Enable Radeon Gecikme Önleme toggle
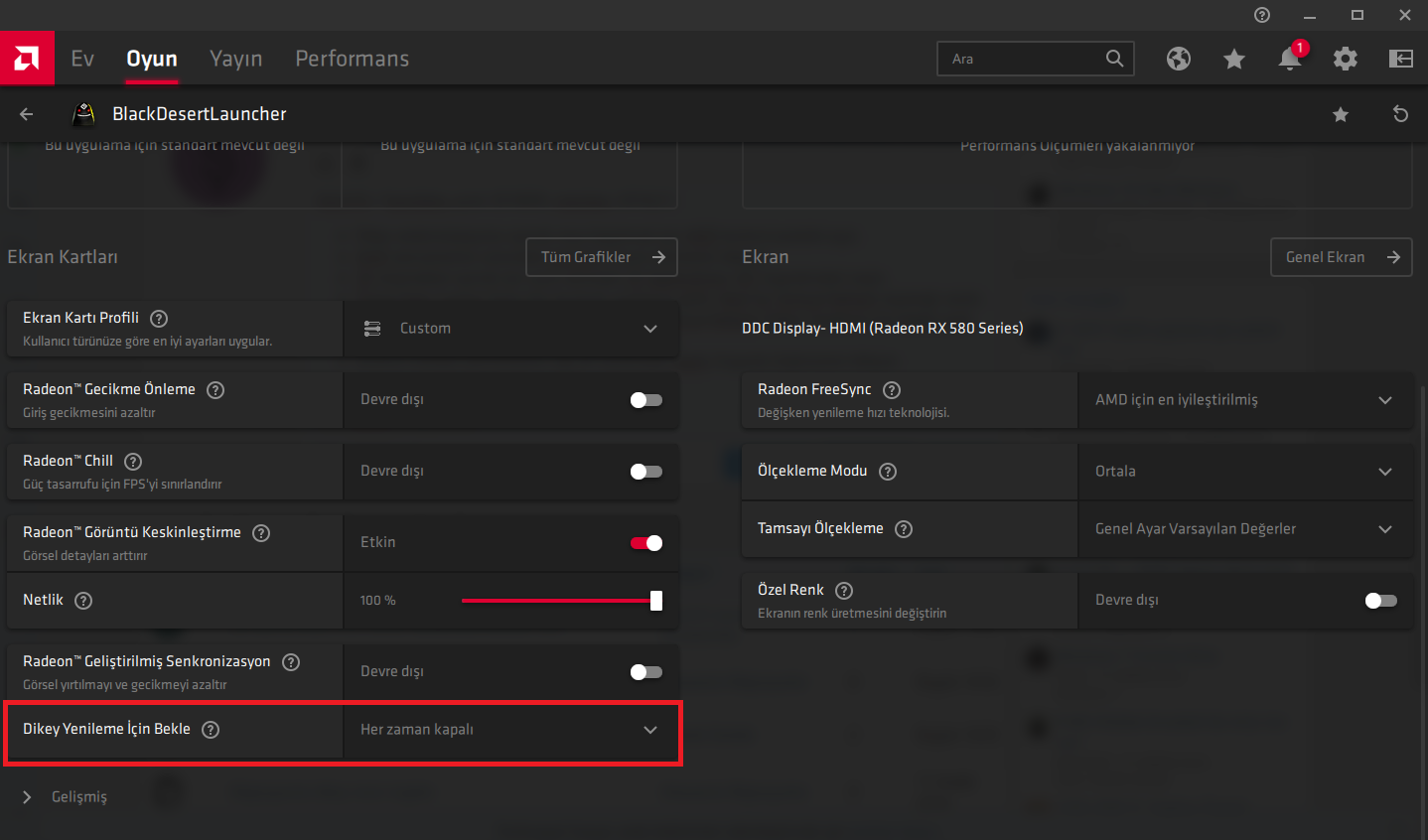Screen dimensions: 1428x840 click(x=645, y=400)
